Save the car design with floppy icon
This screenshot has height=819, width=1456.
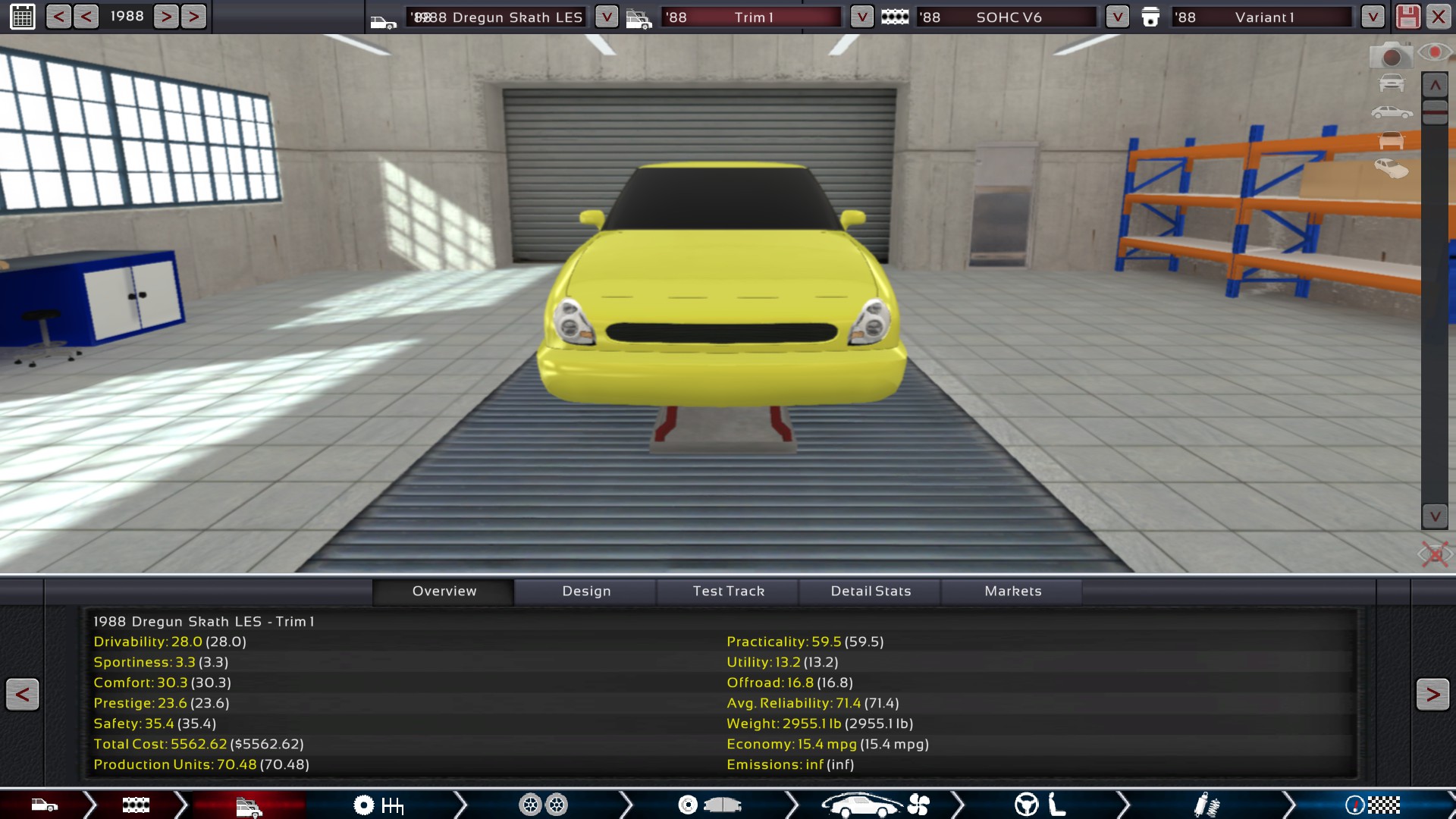click(1407, 17)
